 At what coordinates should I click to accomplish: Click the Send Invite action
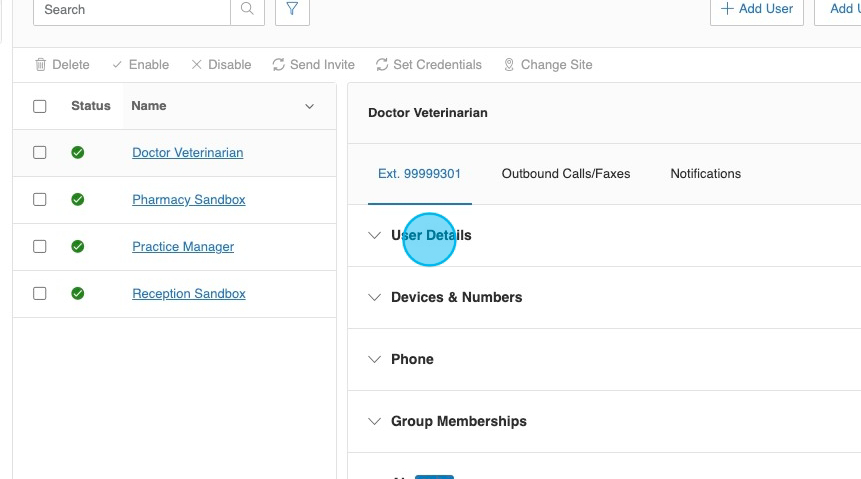pos(313,64)
